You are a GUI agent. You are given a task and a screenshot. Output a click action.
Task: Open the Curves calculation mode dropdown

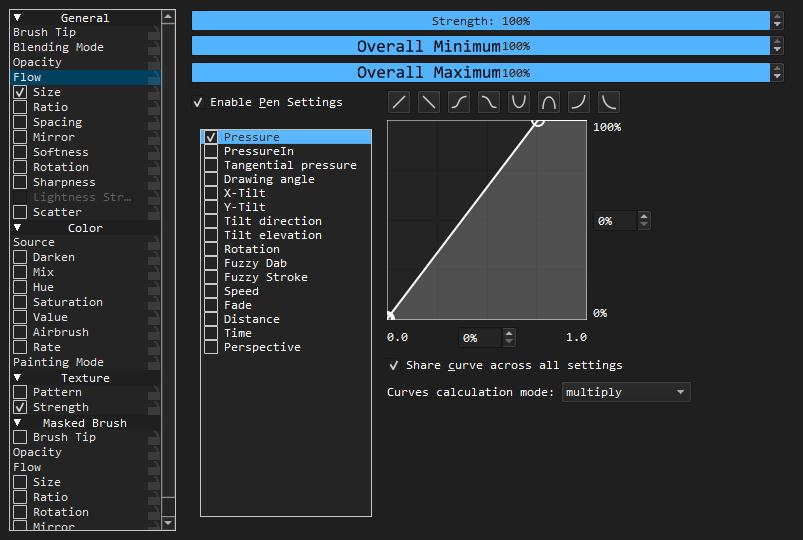626,392
